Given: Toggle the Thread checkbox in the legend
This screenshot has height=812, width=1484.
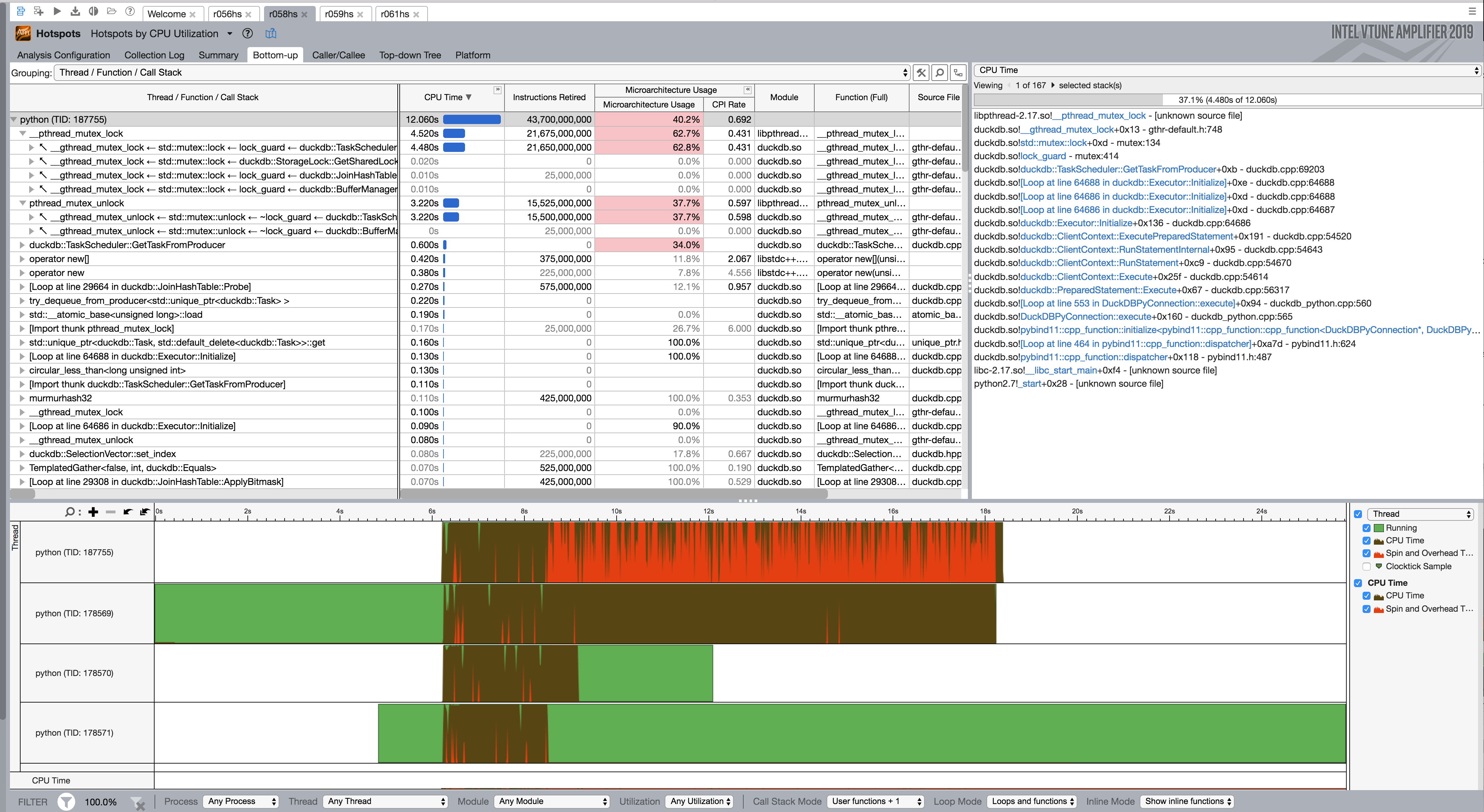Looking at the screenshot, I should pos(1358,514).
